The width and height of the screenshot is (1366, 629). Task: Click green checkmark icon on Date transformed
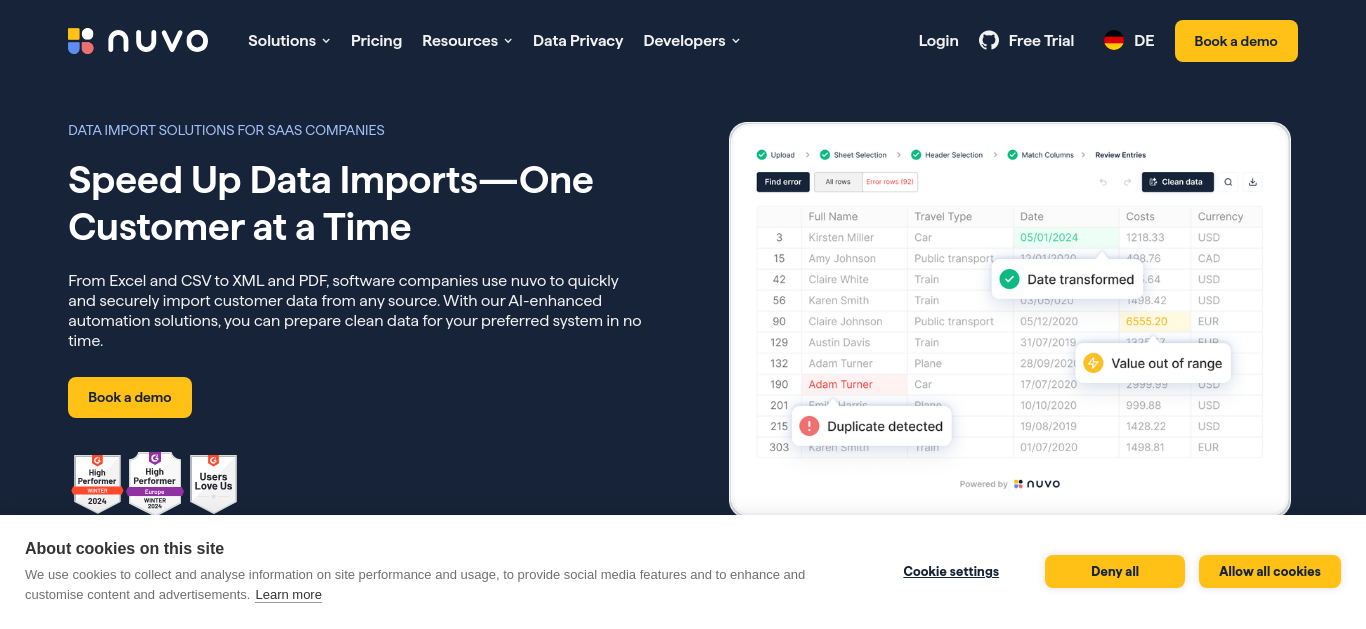coord(1009,279)
